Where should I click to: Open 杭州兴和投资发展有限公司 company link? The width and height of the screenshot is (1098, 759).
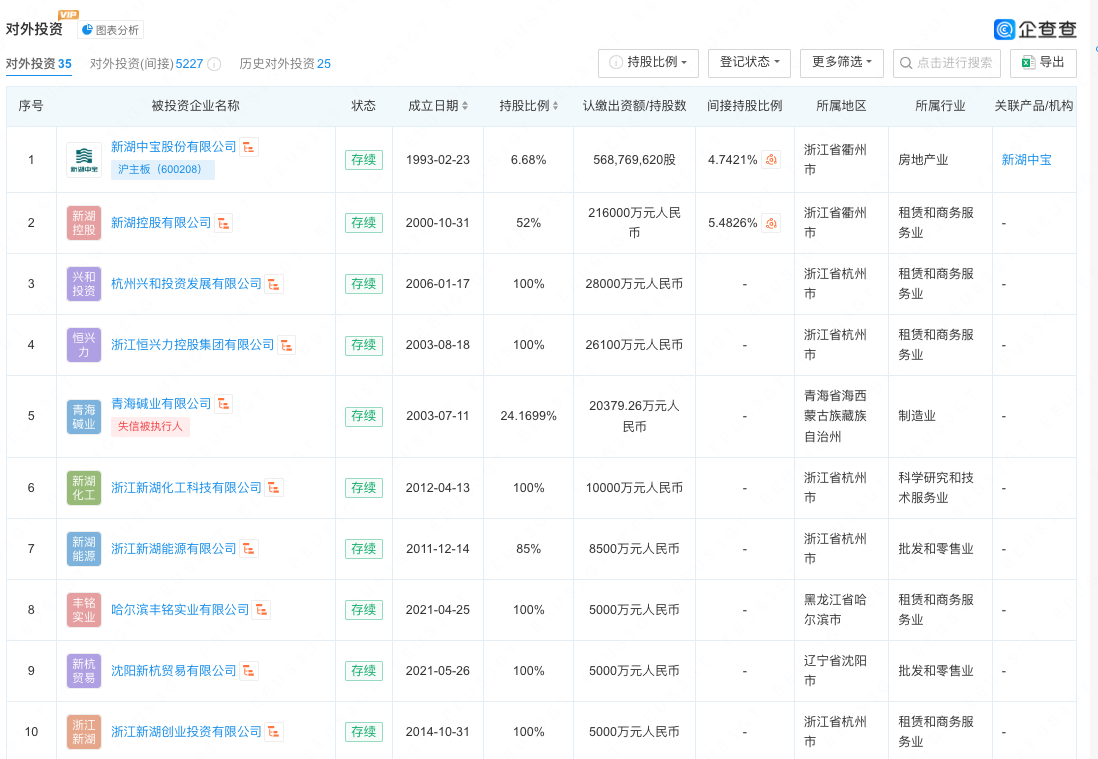tap(186, 284)
